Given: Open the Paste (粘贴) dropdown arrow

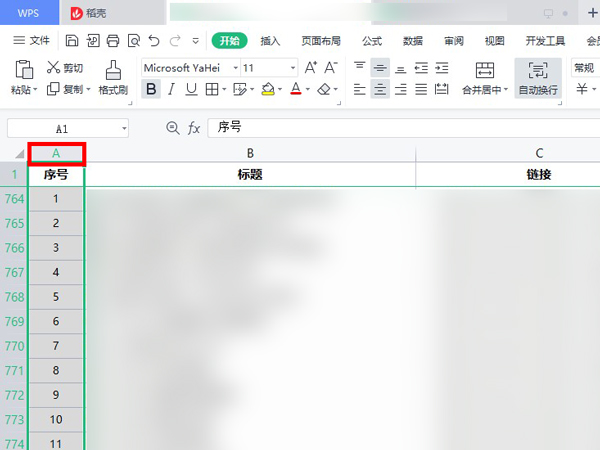Looking at the screenshot, I should coord(36,90).
